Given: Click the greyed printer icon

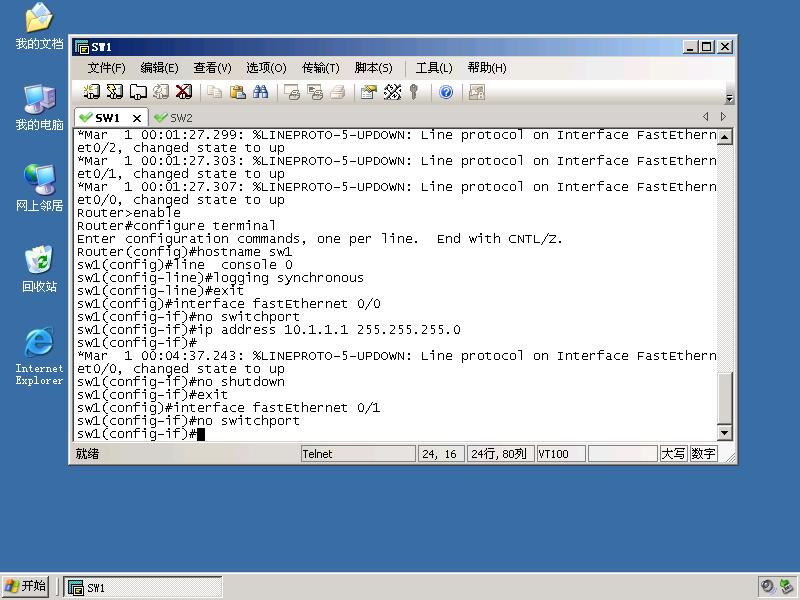Looking at the screenshot, I should [337, 92].
